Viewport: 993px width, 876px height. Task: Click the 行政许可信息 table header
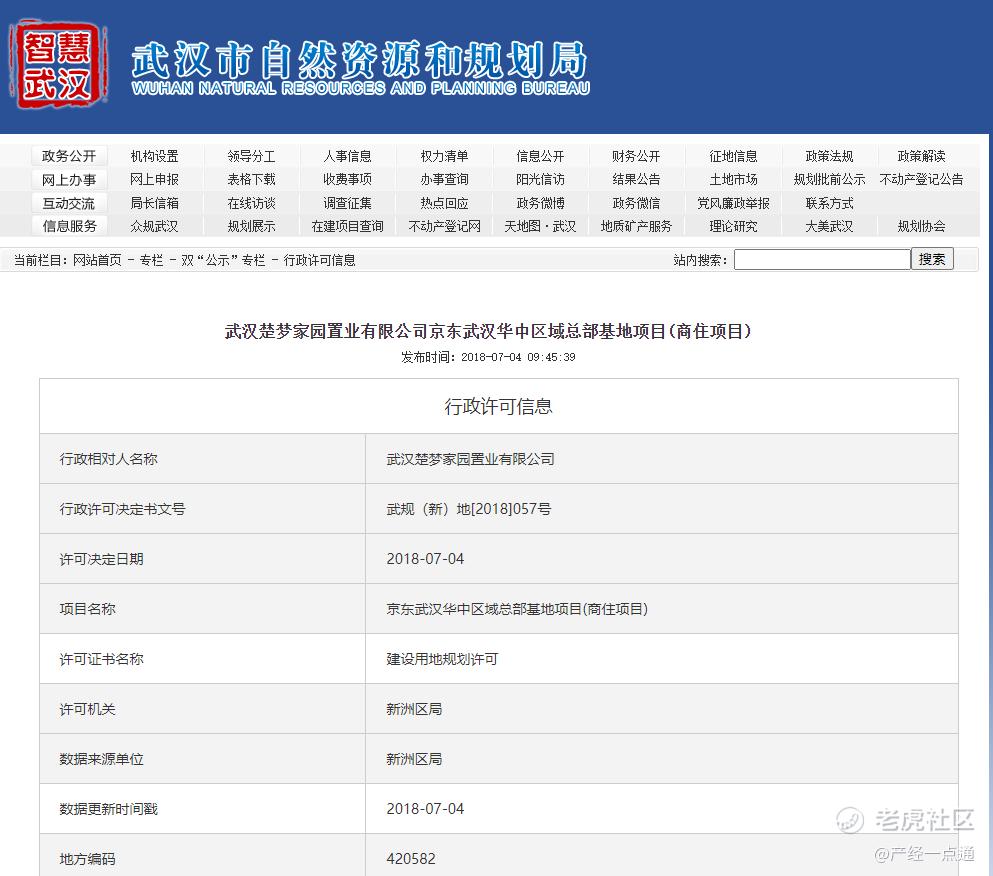(x=498, y=406)
